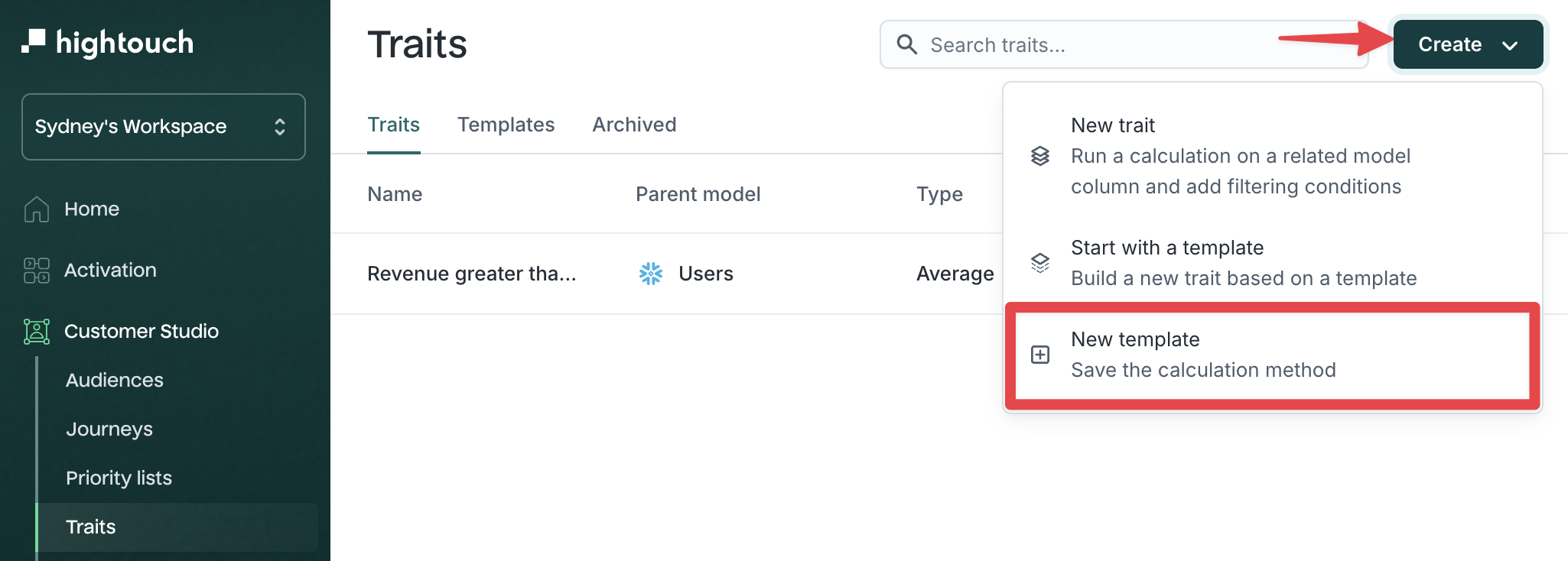Switch to the Templates tab

506,125
